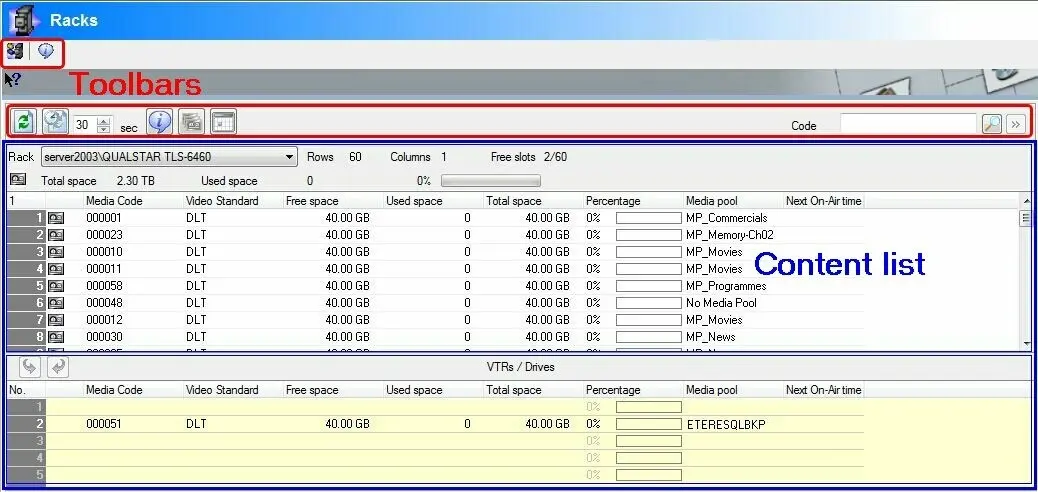The image size is (1038, 492).
Task: Increase the refresh seconds spinner value
Action: click(103, 120)
